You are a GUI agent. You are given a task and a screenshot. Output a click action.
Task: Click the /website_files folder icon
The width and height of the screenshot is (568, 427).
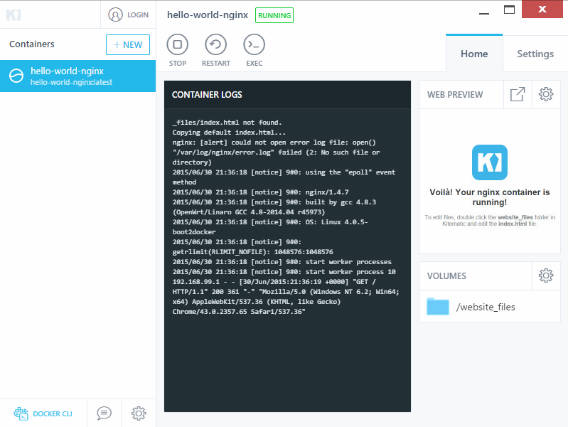pos(438,306)
